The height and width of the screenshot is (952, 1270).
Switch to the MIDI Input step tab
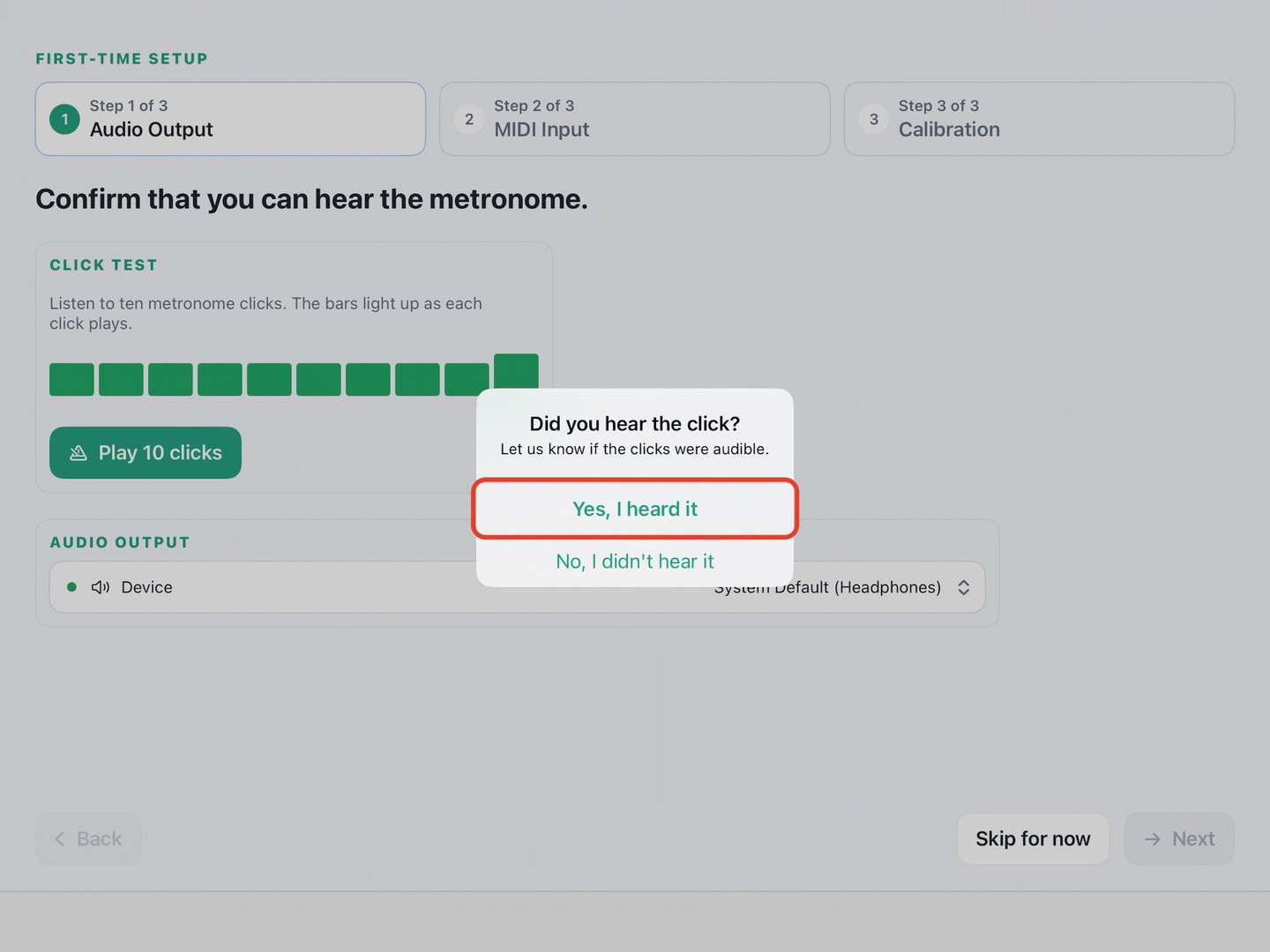(x=635, y=119)
